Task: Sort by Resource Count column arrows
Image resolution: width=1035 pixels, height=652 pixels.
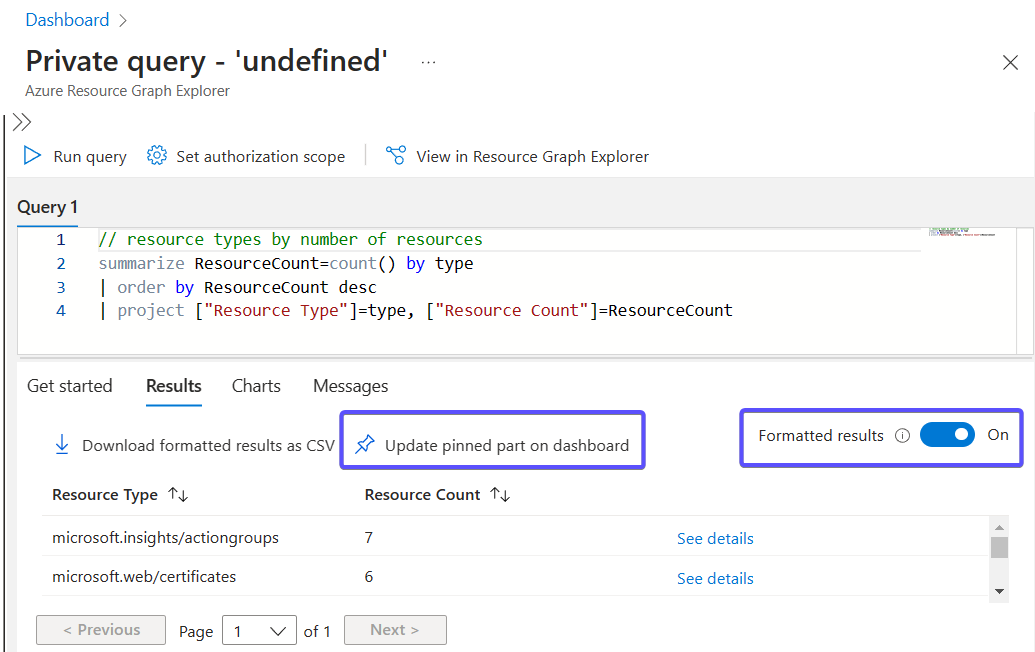Action: tap(500, 495)
